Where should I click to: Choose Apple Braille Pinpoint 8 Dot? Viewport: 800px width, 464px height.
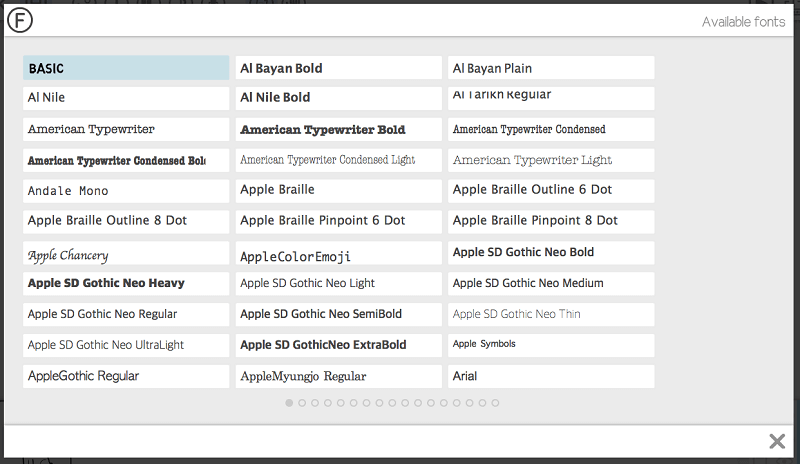551,222
